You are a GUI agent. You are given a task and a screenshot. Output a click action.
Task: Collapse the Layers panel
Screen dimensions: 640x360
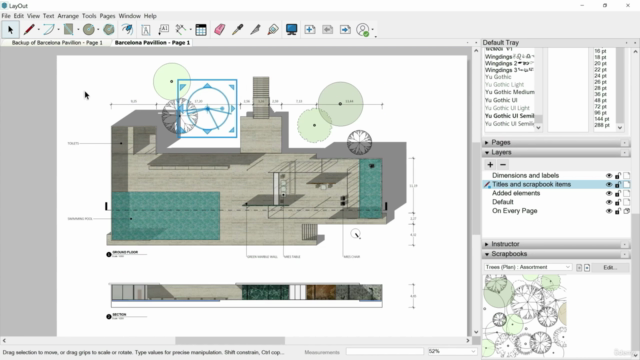point(487,152)
